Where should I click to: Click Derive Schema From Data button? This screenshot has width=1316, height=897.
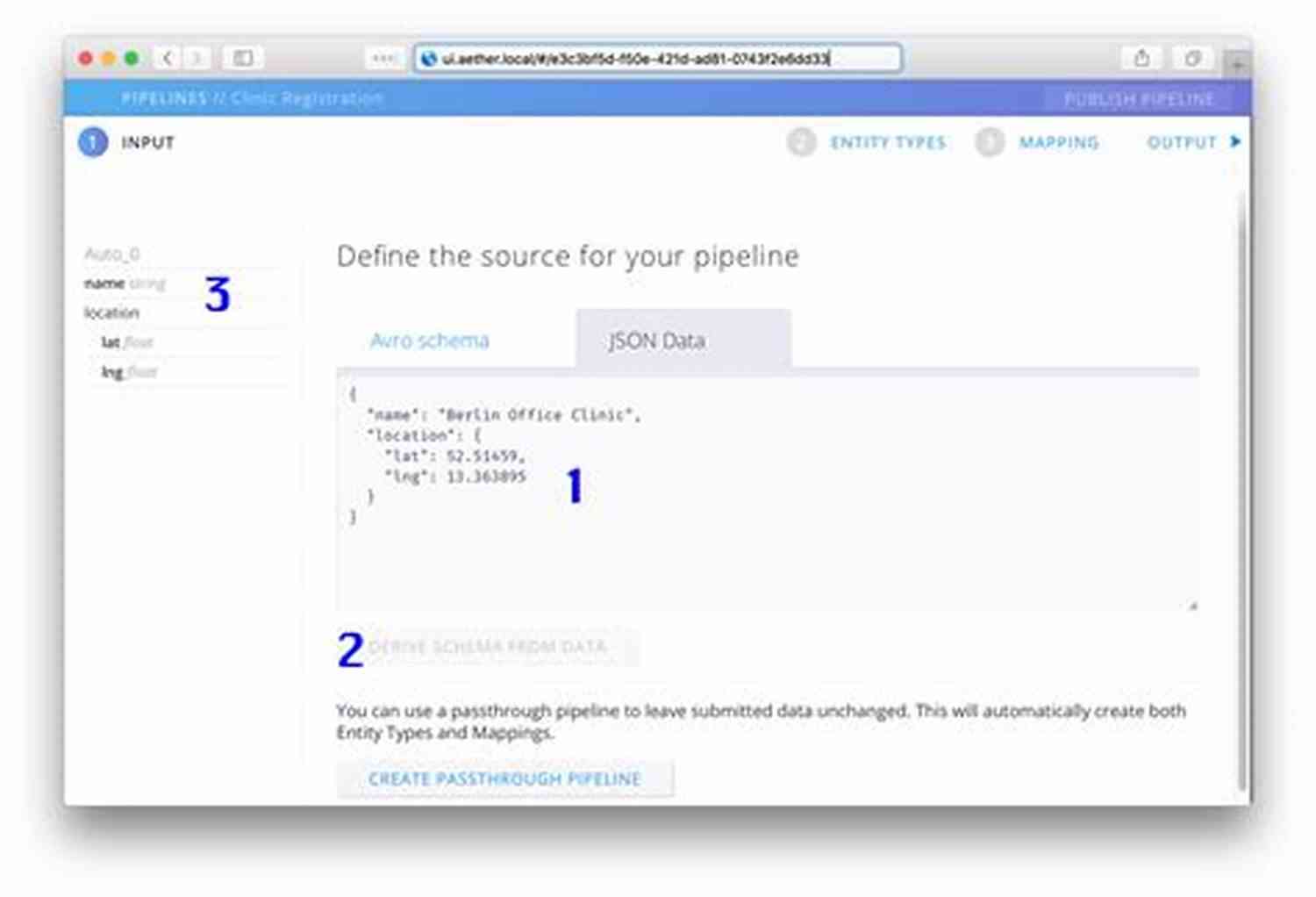click(488, 647)
